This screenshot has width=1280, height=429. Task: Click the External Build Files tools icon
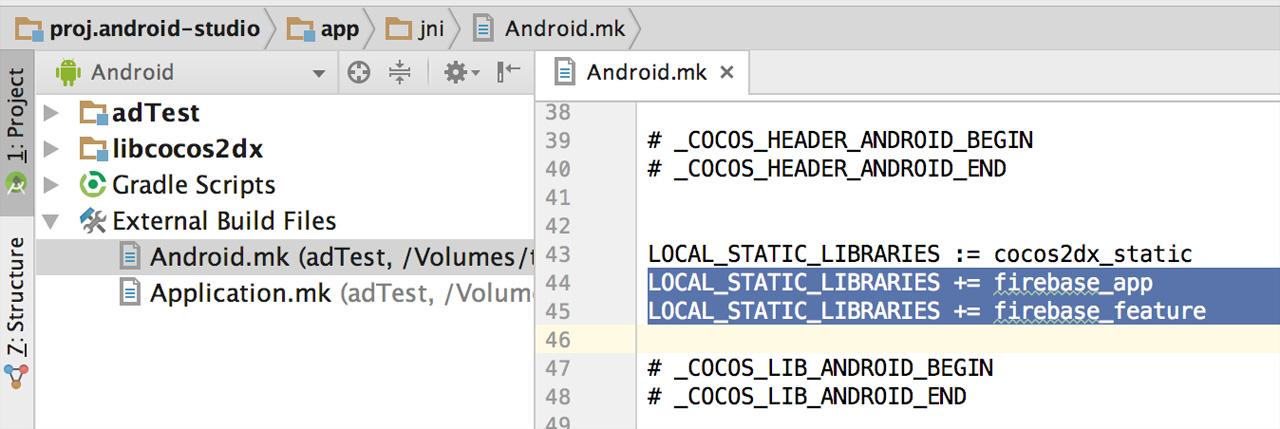[x=93, y=221]
